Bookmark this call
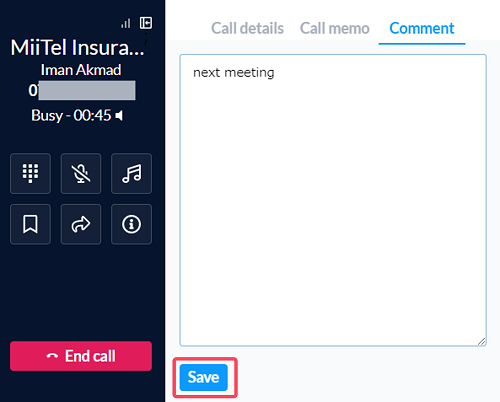Image resolution: width=500 pixels, height=402 pixels. pos(30,224)
